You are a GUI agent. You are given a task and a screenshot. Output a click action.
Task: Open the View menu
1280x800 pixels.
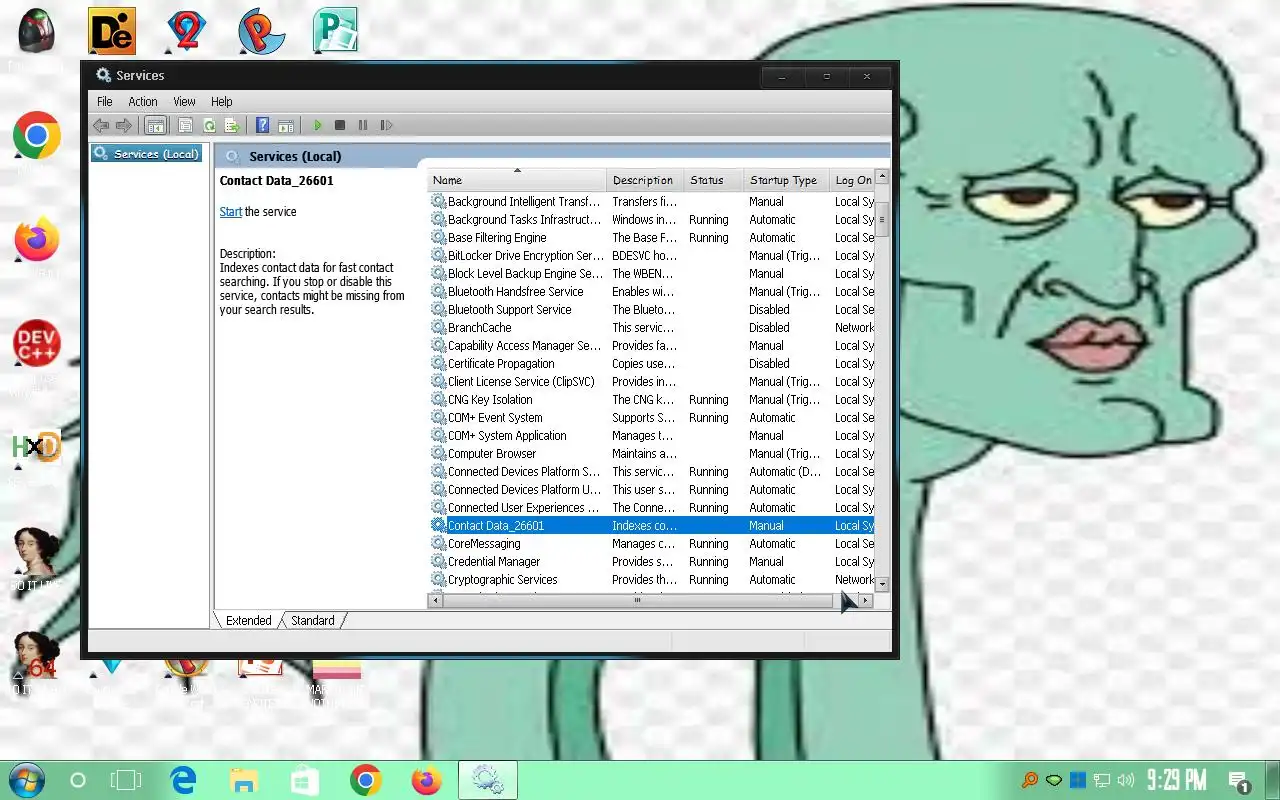(185, 101)
